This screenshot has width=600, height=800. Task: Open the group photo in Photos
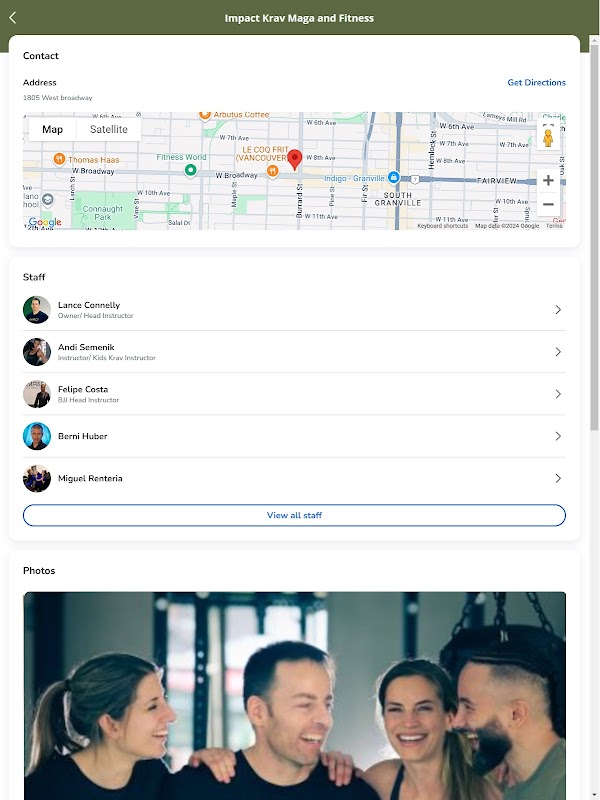pos(294,696)
